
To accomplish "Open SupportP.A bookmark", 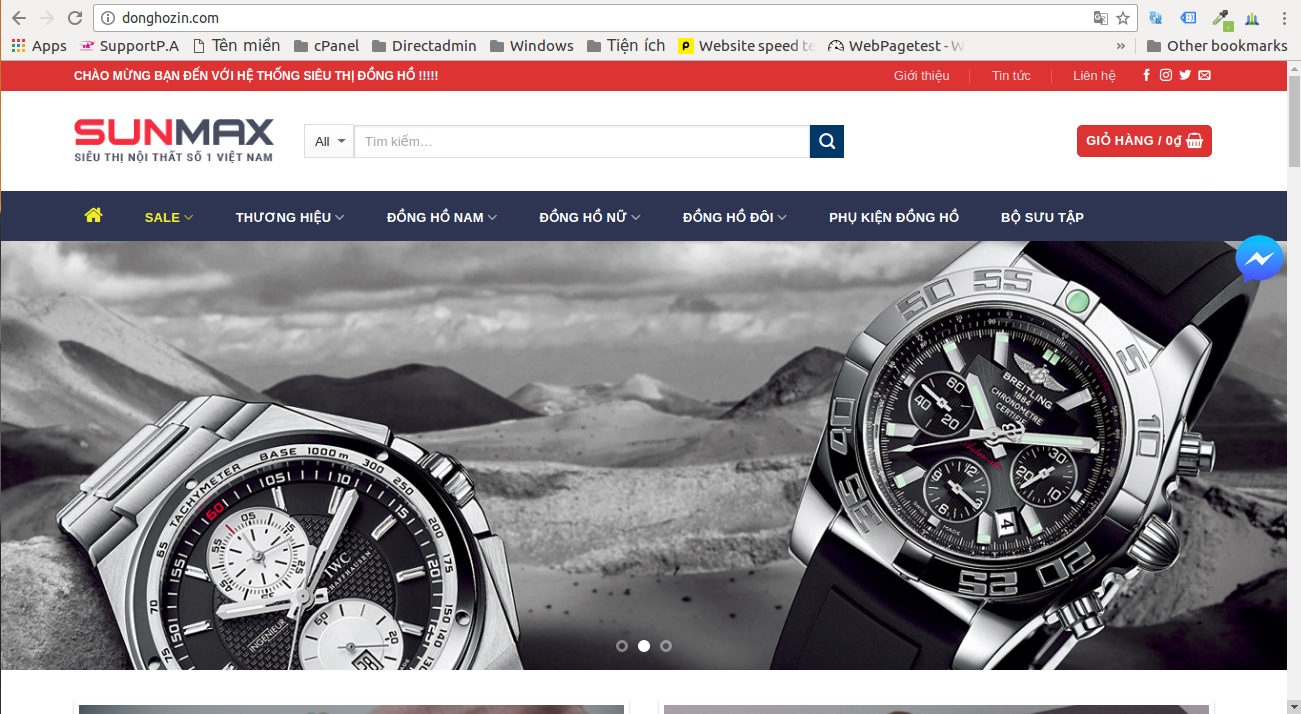I will tap(130, 46).
